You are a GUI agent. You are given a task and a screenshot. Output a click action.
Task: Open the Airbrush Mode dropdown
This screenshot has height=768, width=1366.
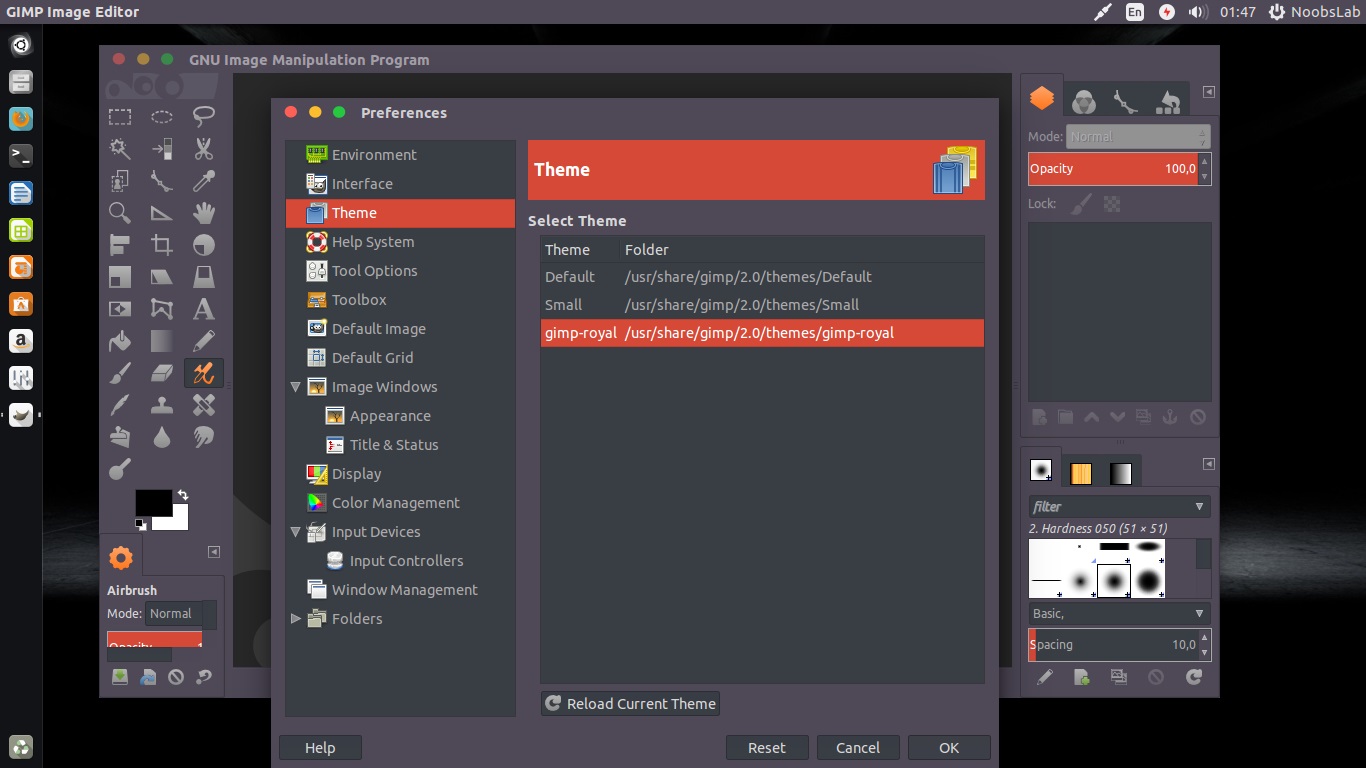pyautogui.click(x=180, y=614)
